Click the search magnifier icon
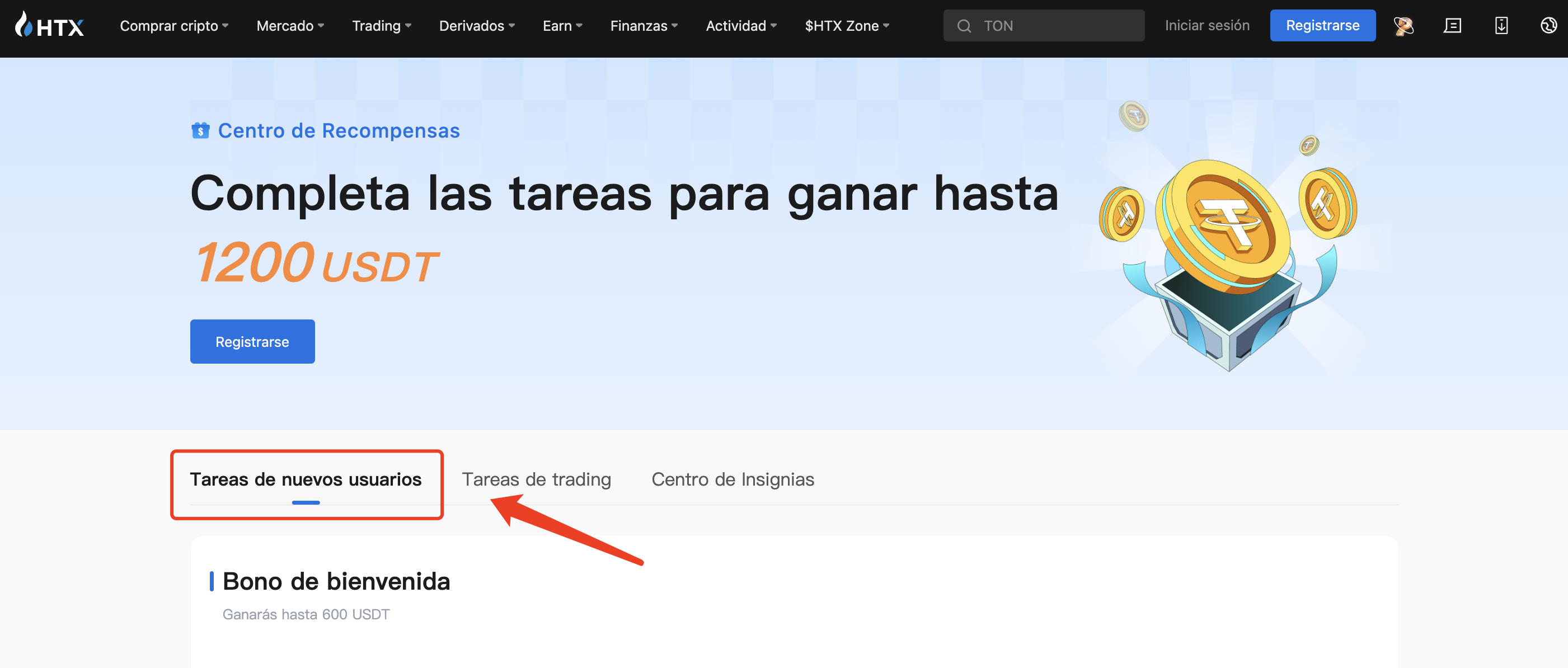The image size is (1568, 668). [964, 26]
